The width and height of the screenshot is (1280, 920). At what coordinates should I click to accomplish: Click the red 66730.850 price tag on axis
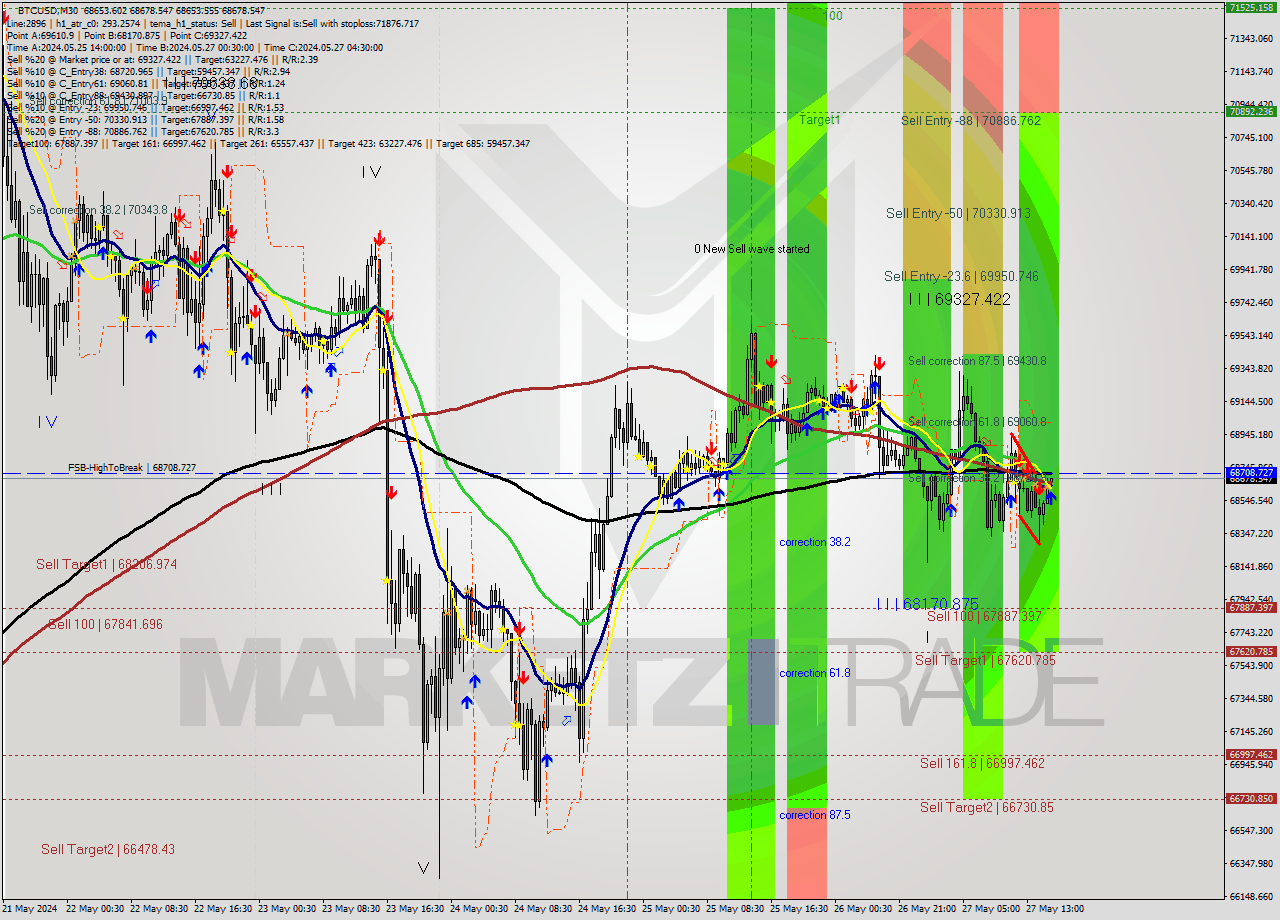click(x=1250, y=798)
